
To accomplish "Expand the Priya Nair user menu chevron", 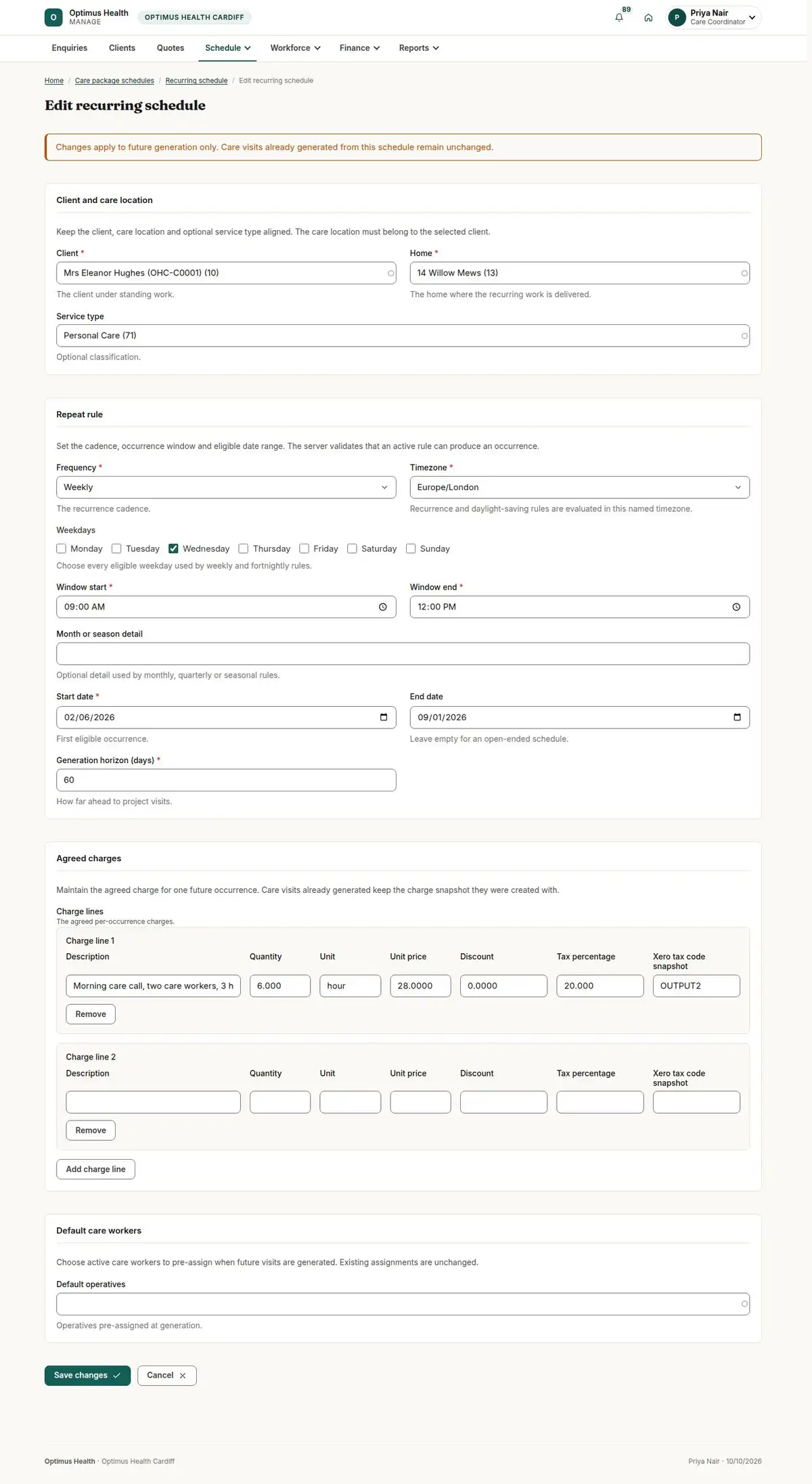I will pos(752,18).
